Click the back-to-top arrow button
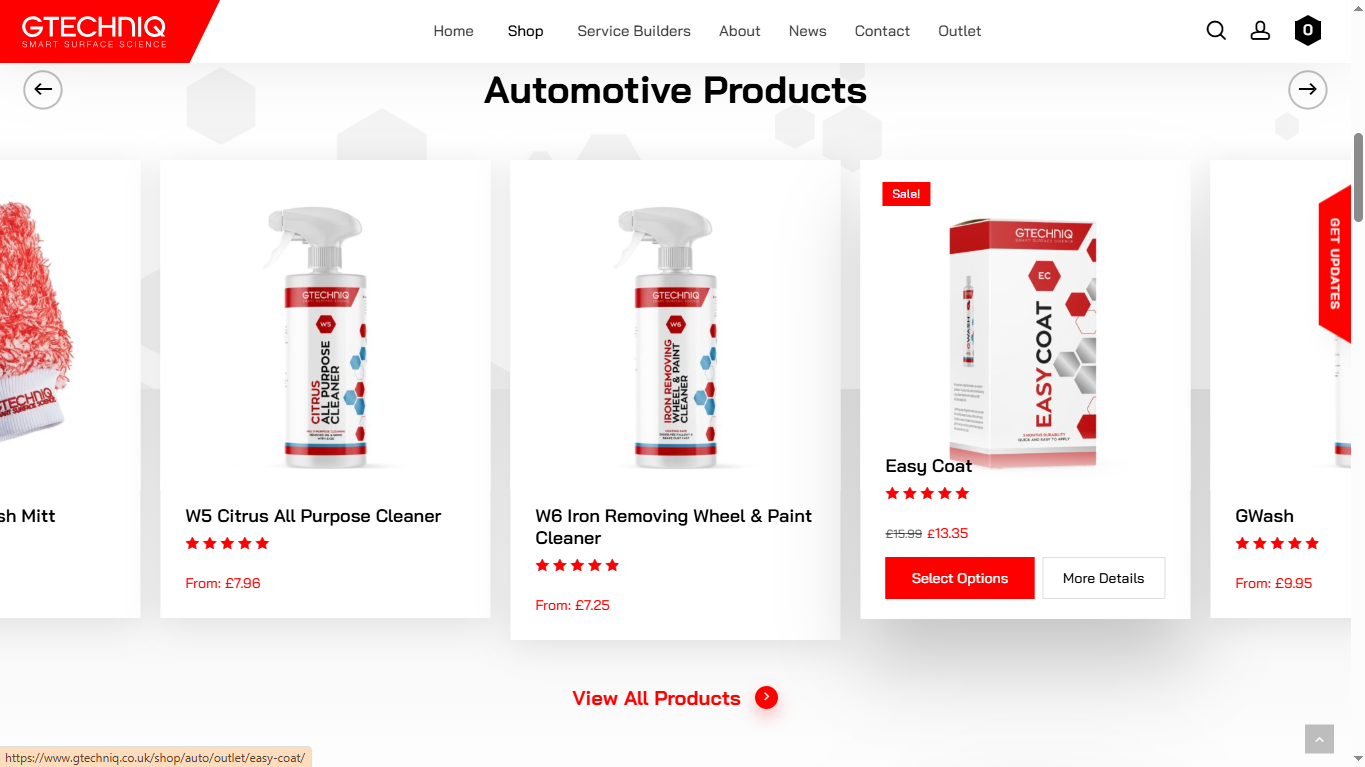The width and height of the screenshot is (1365, 767). 1319,739
